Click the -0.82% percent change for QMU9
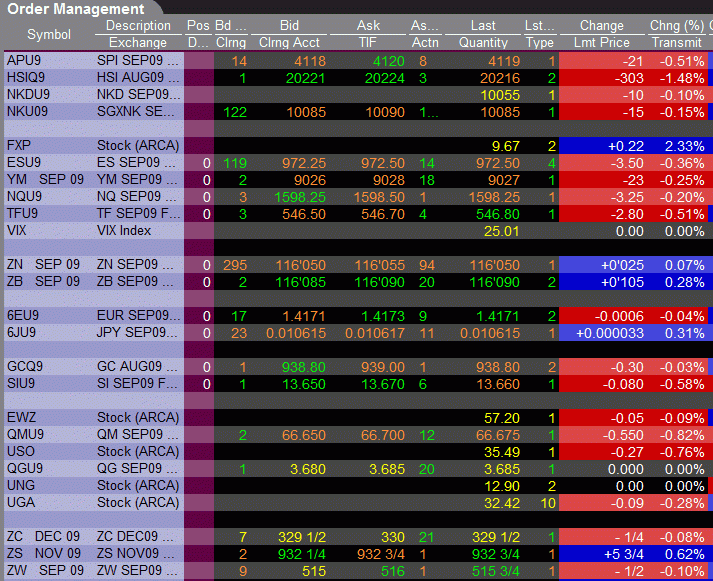This screenshot has width=713, height=581. (682, 435)
